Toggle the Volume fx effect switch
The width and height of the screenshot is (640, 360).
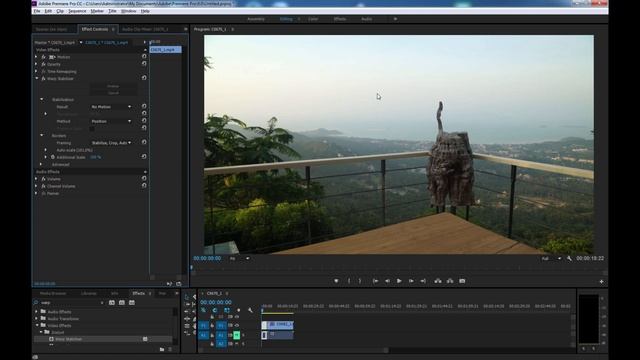coord(43,179)
